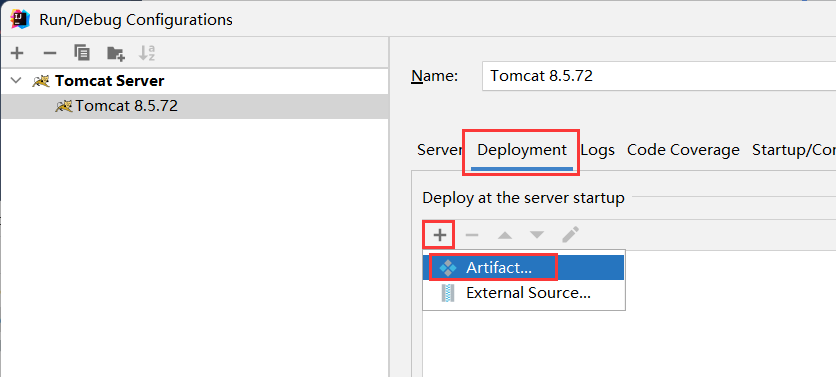The width and height of the screenshot is (836, 377).
Task: Switch to the Logs tab
Action: (x=598, y=150)
